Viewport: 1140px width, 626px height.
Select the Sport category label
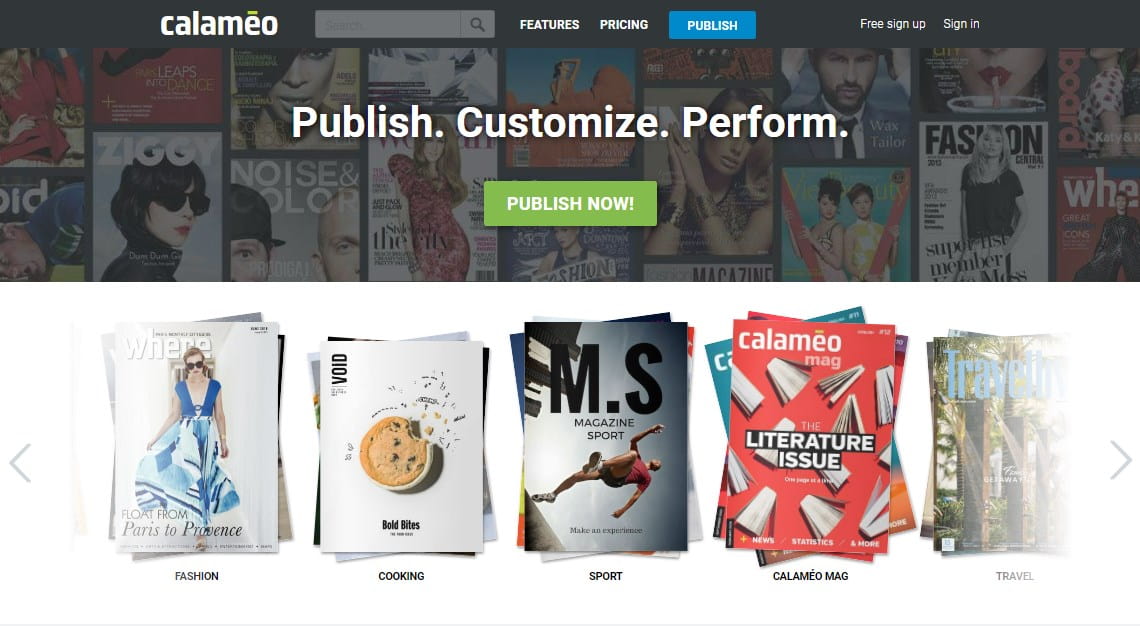click(606, 576)
